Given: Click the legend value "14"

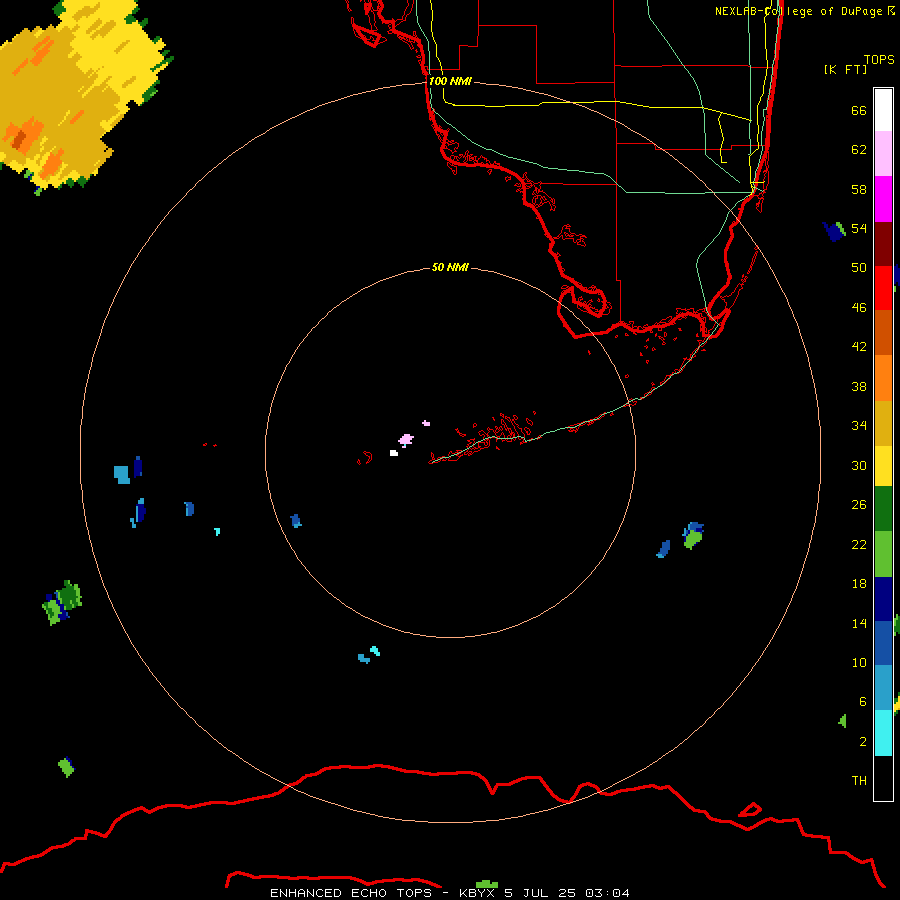Looking at the screenshot, I should (859, 623).
